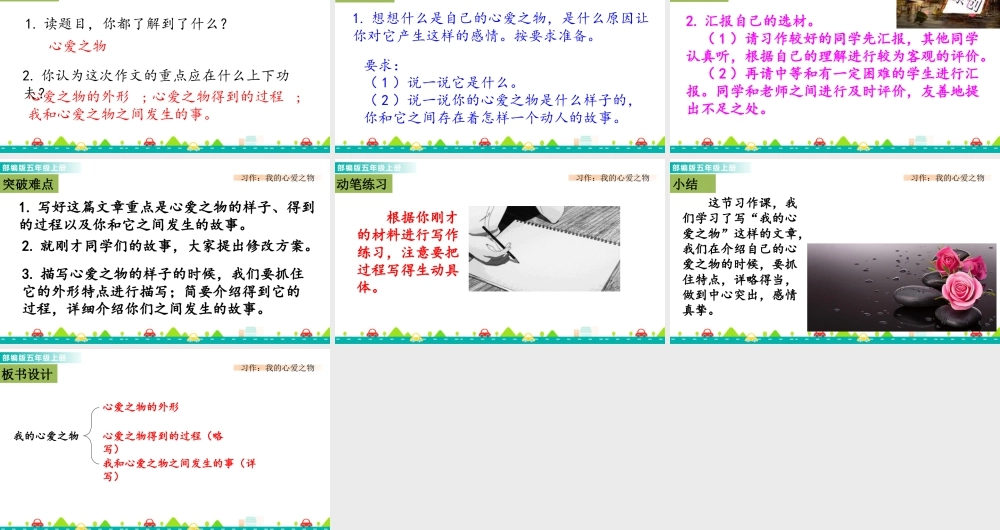The image size is (1000, 530).
Task: Select the slide asking 读题目，你都了解到了什么
Action: (165, 77)
